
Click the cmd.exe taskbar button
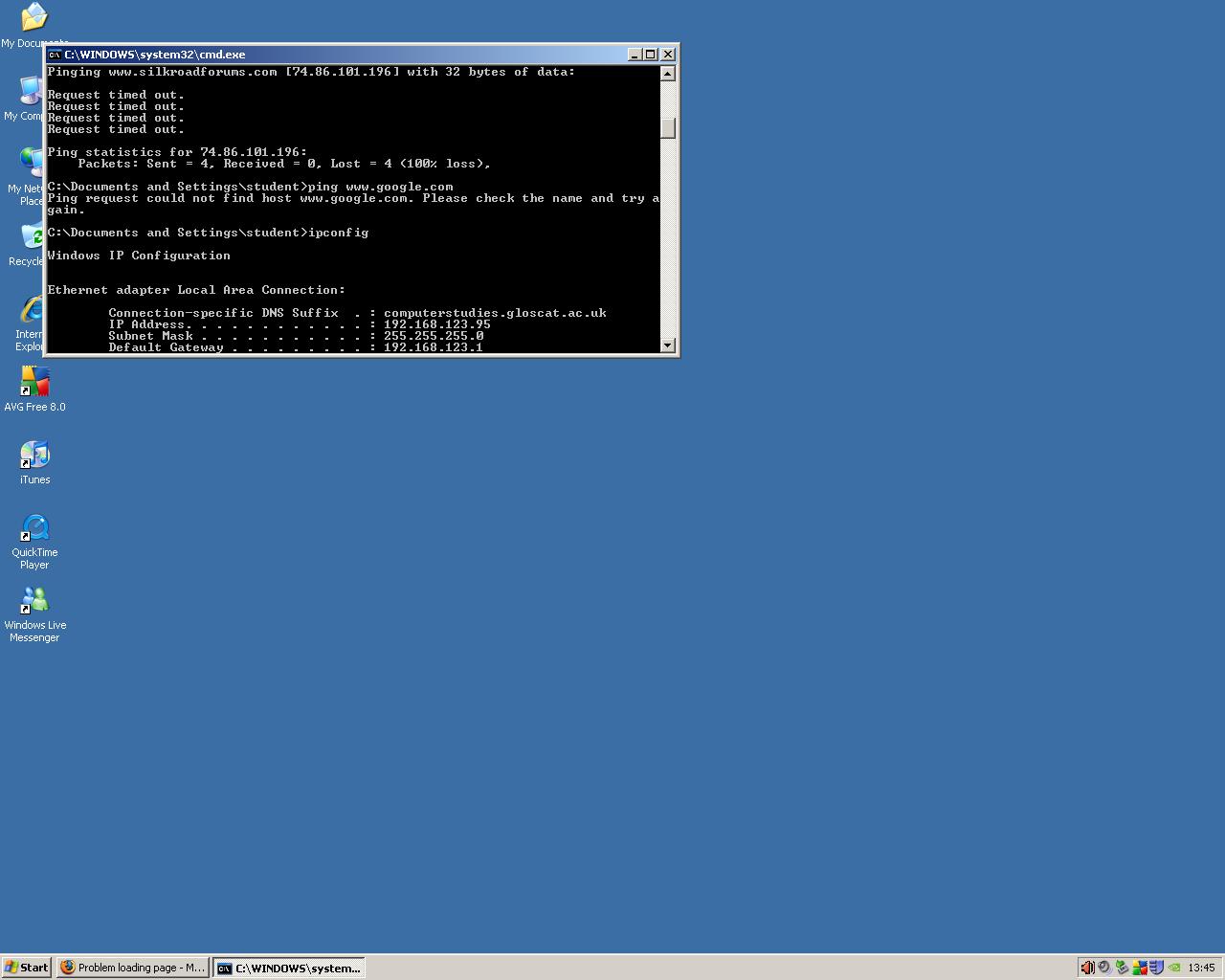pos(289,968)
